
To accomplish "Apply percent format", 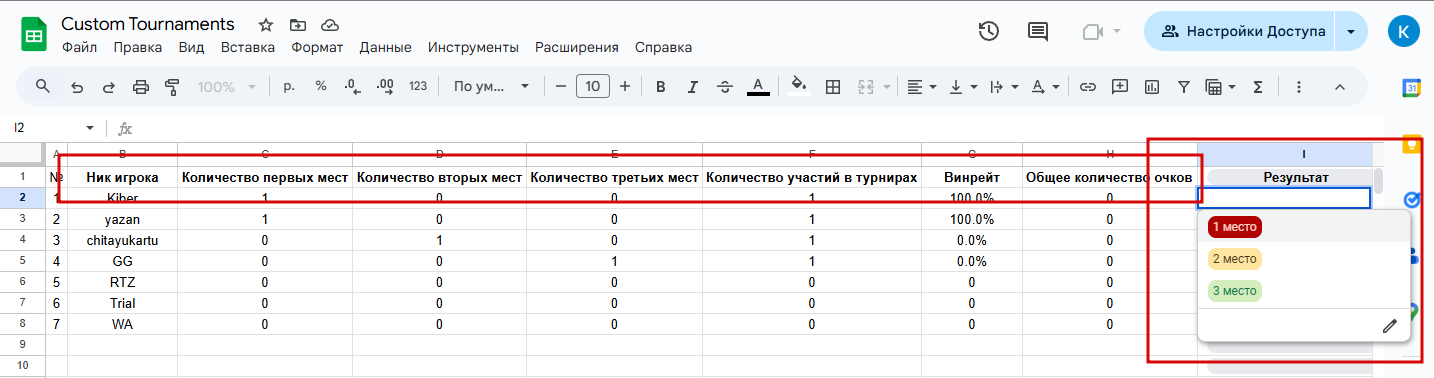I will pyautogui.click(x=321, y=87).
